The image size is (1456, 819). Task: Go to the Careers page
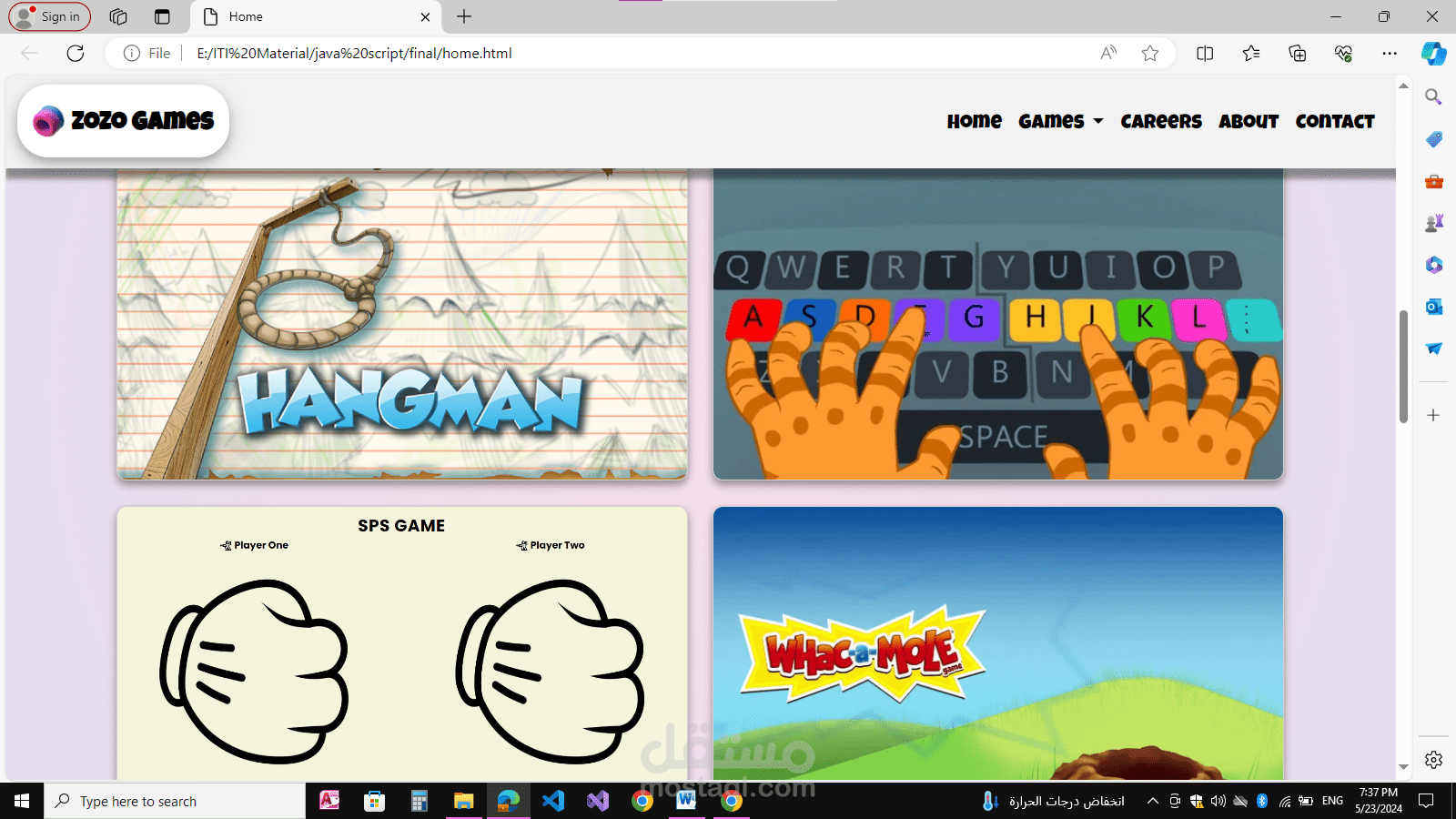tap(1160, 121)
